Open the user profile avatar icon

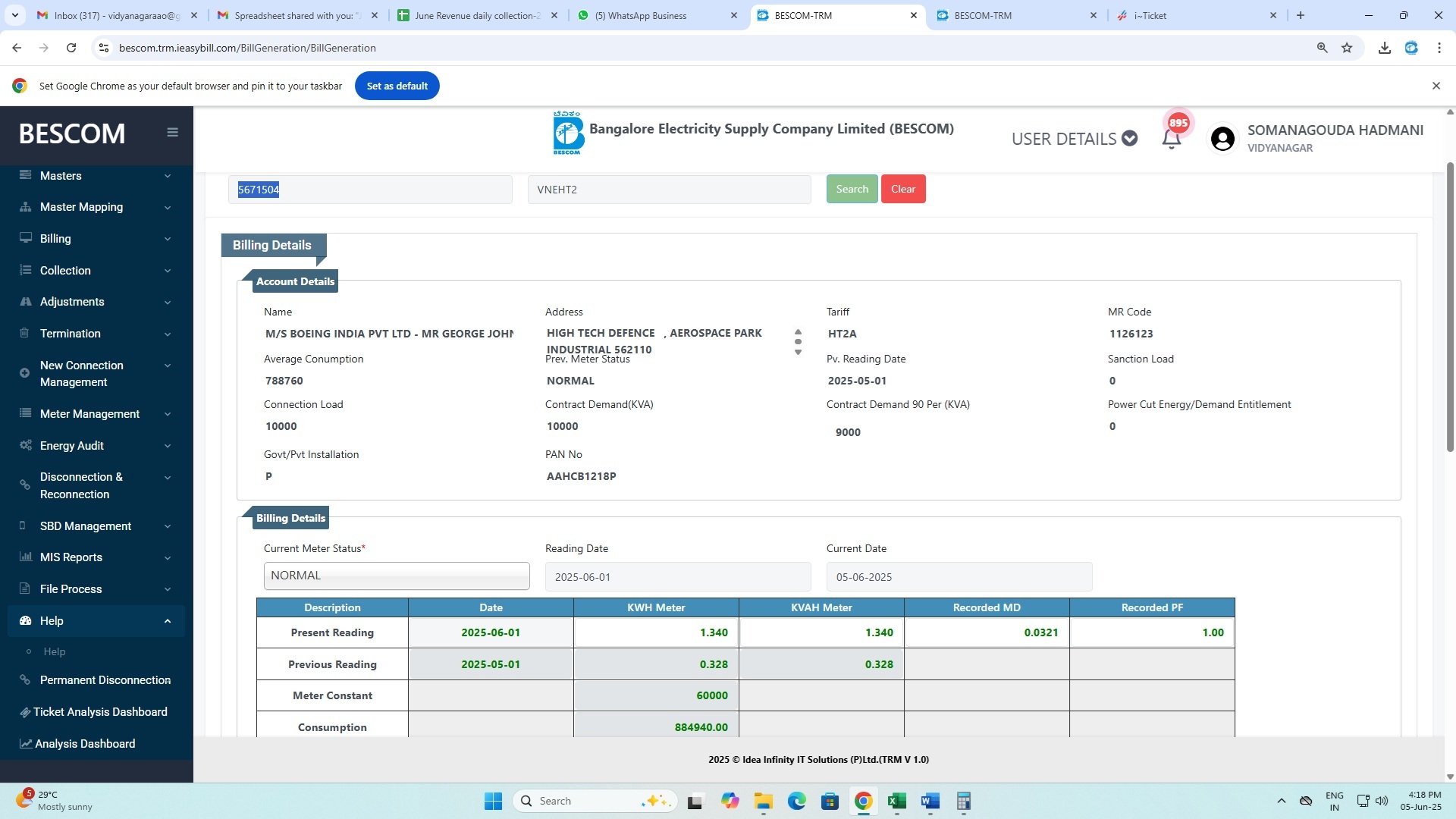click(1222, 139)
